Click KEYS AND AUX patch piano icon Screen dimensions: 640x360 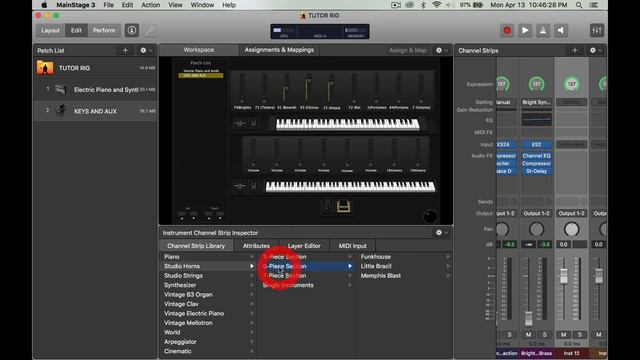61,111
